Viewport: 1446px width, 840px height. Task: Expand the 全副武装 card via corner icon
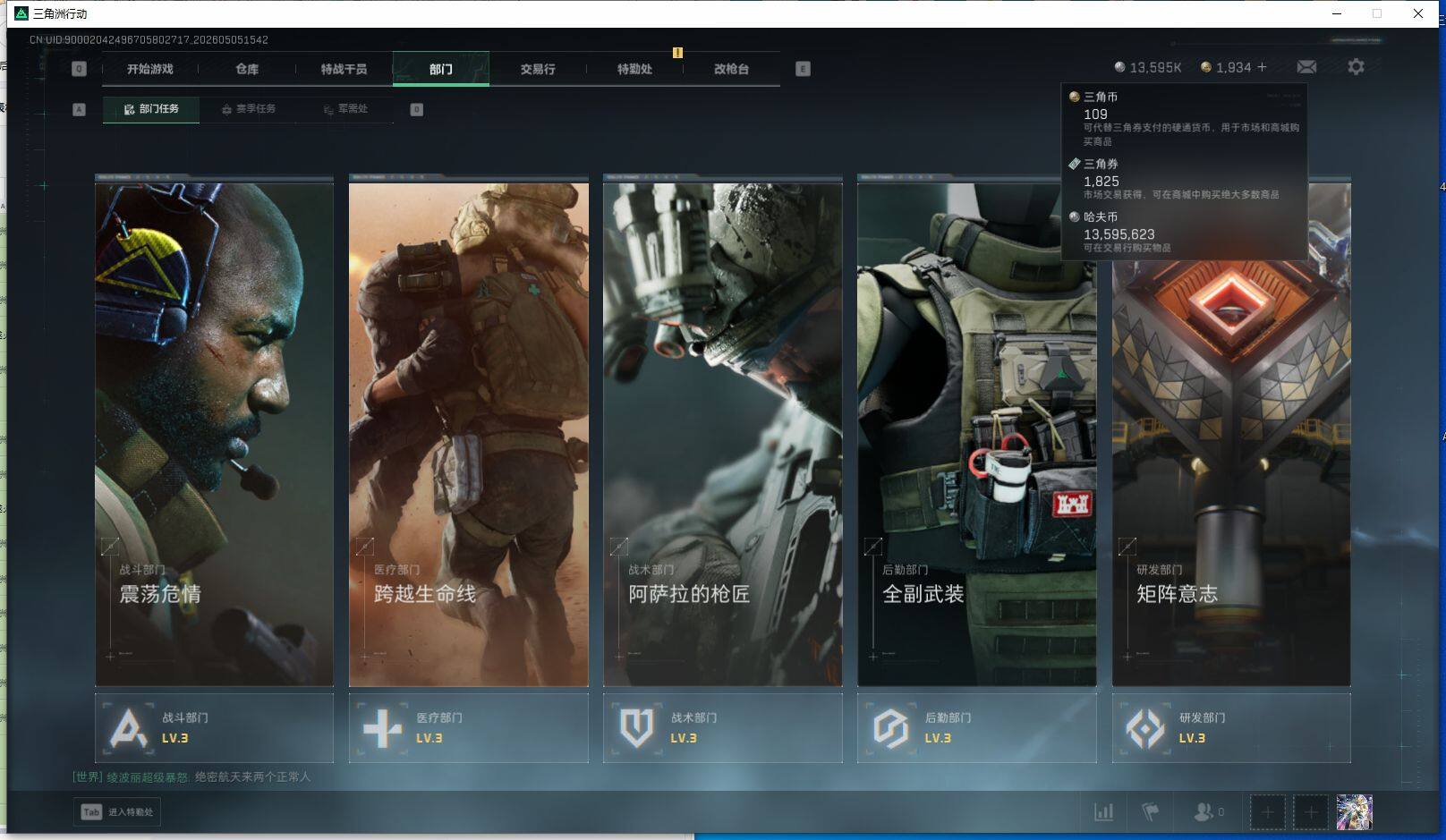873,546
